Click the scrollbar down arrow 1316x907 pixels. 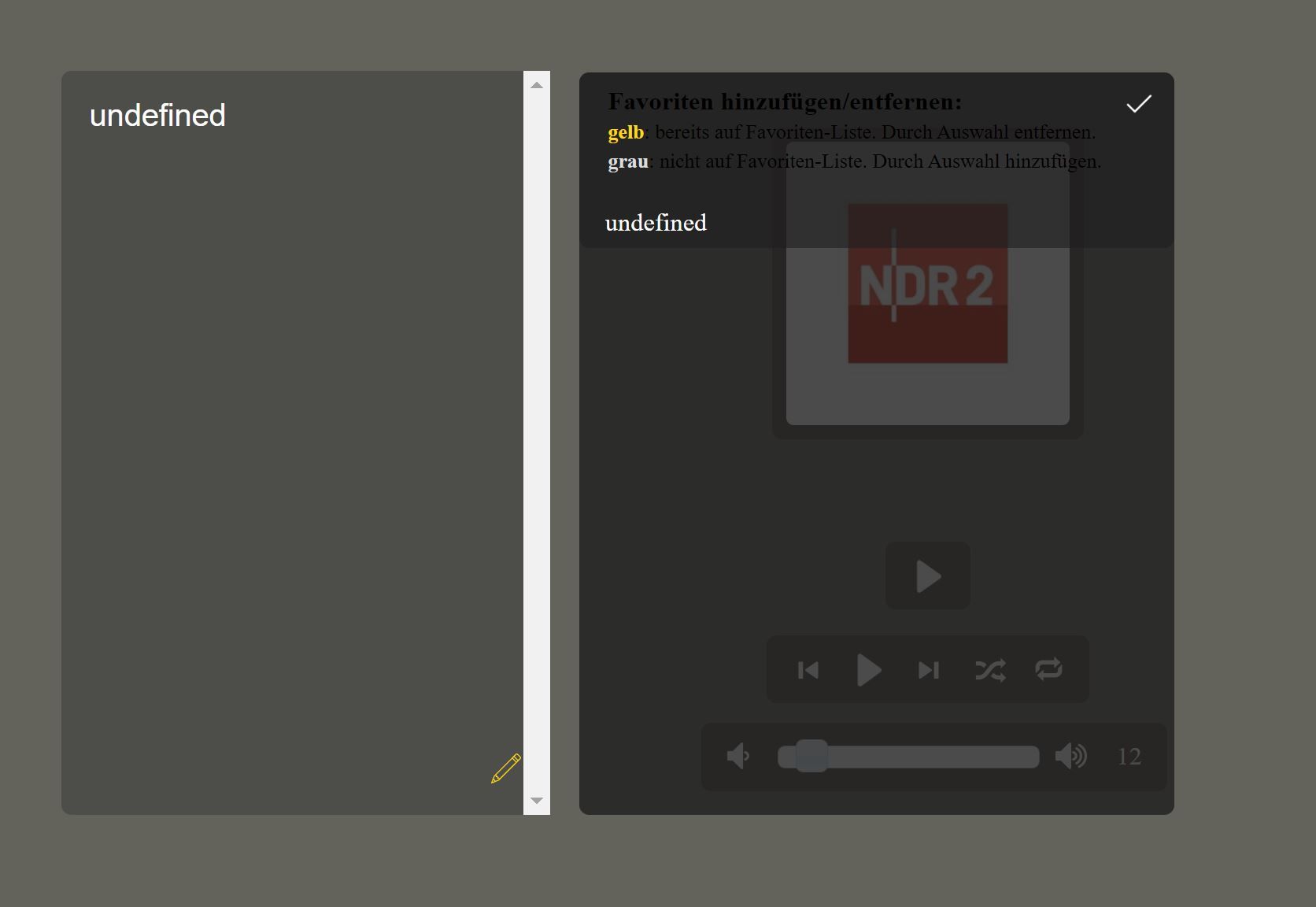[x=537, y=801]
